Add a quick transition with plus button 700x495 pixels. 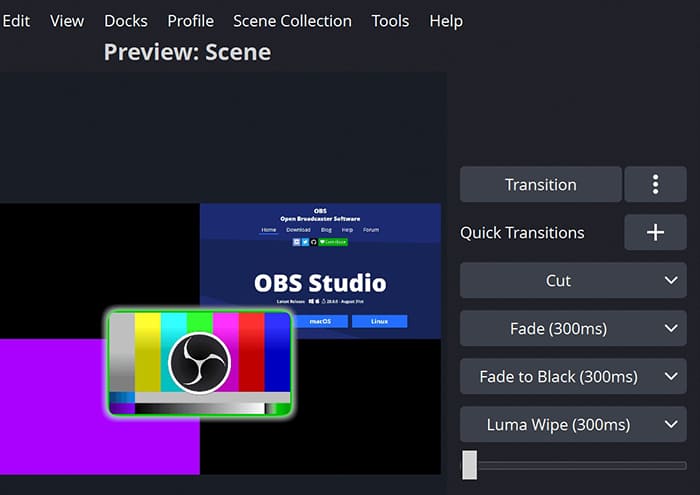[x=655, y=232]
